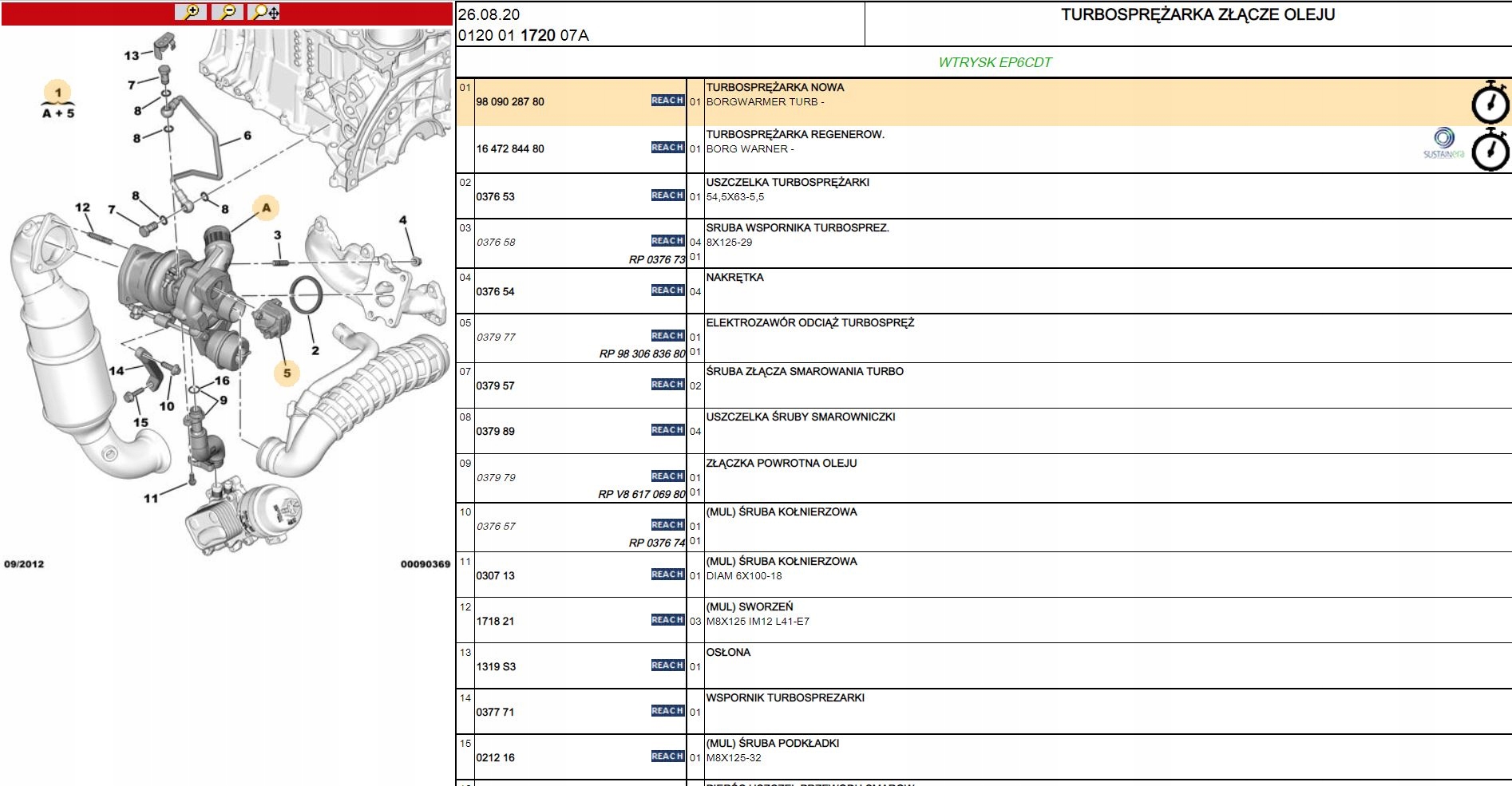The image size is (1512, 786).
Task: Select part number 0376 53
Action: click(496, 197)
